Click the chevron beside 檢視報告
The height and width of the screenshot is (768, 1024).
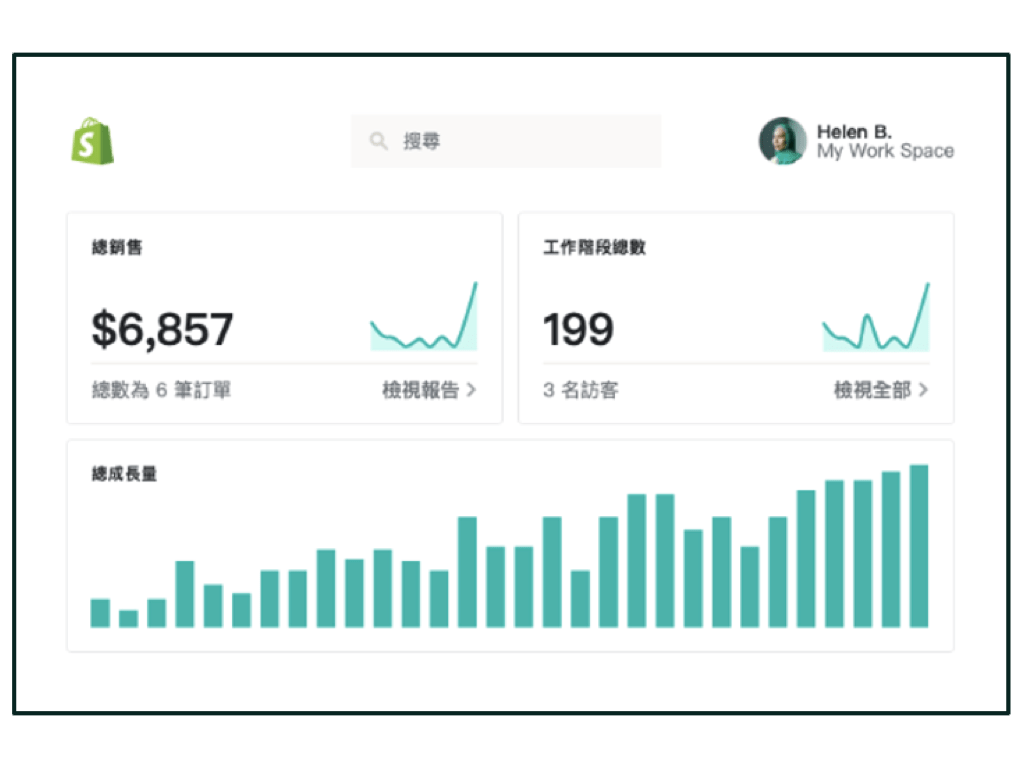471,390
